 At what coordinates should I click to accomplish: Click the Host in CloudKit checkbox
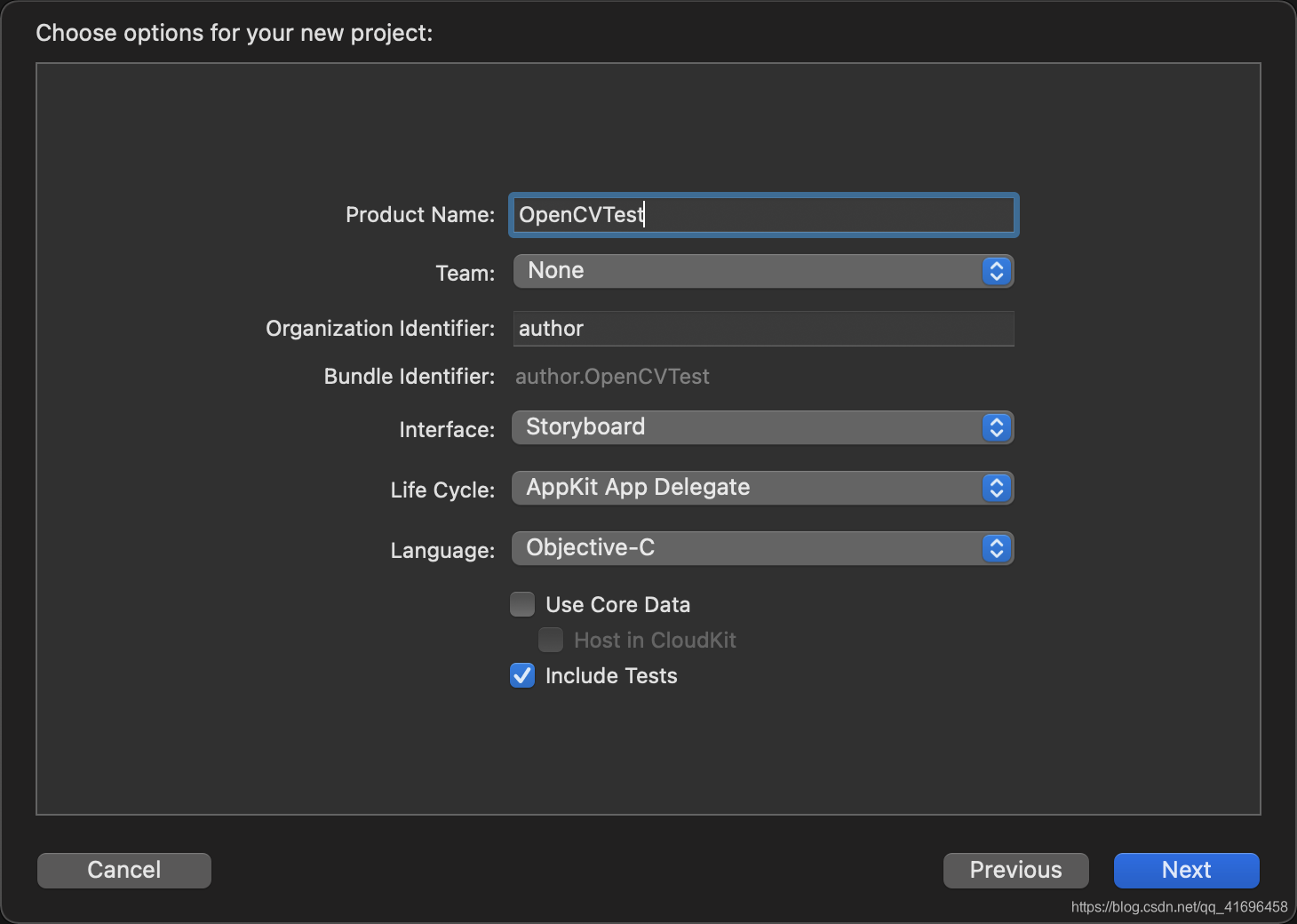click(x=551, y=641)
